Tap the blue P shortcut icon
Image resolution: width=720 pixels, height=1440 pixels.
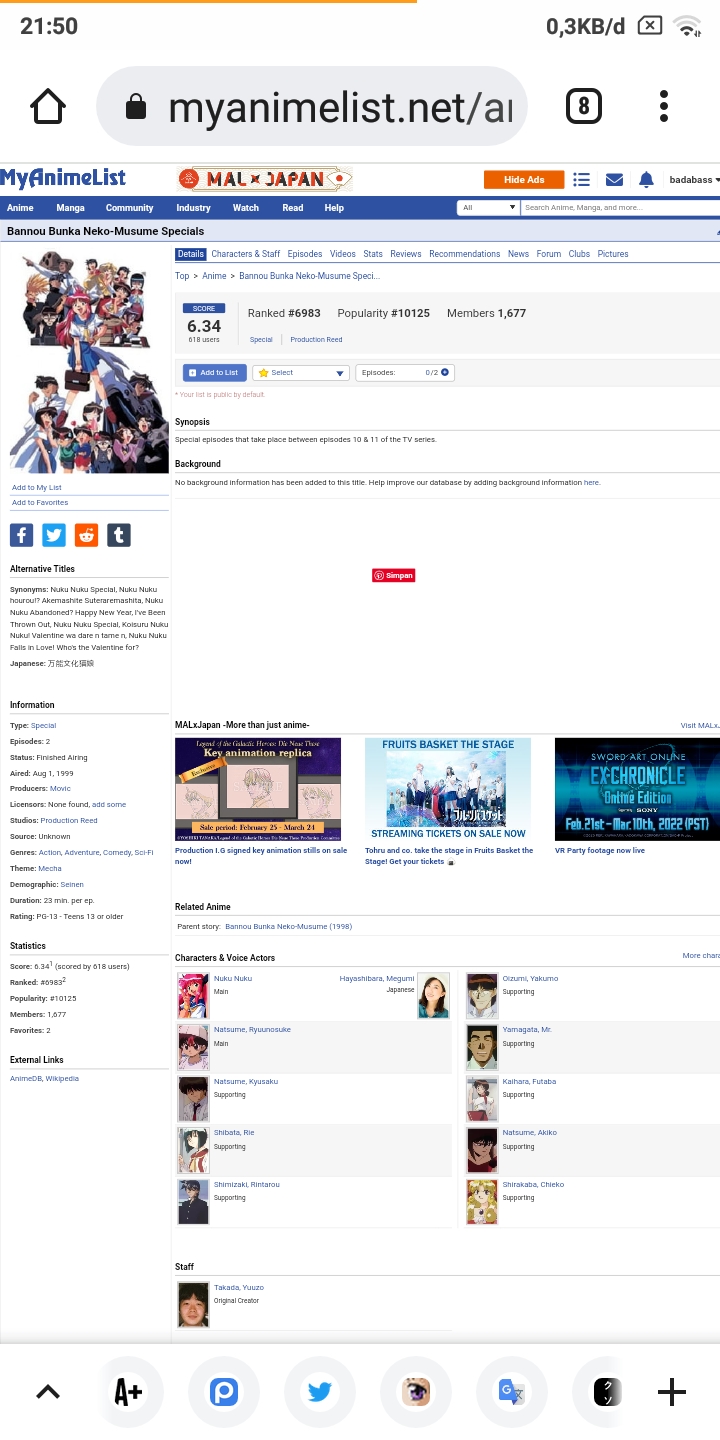224,1392
